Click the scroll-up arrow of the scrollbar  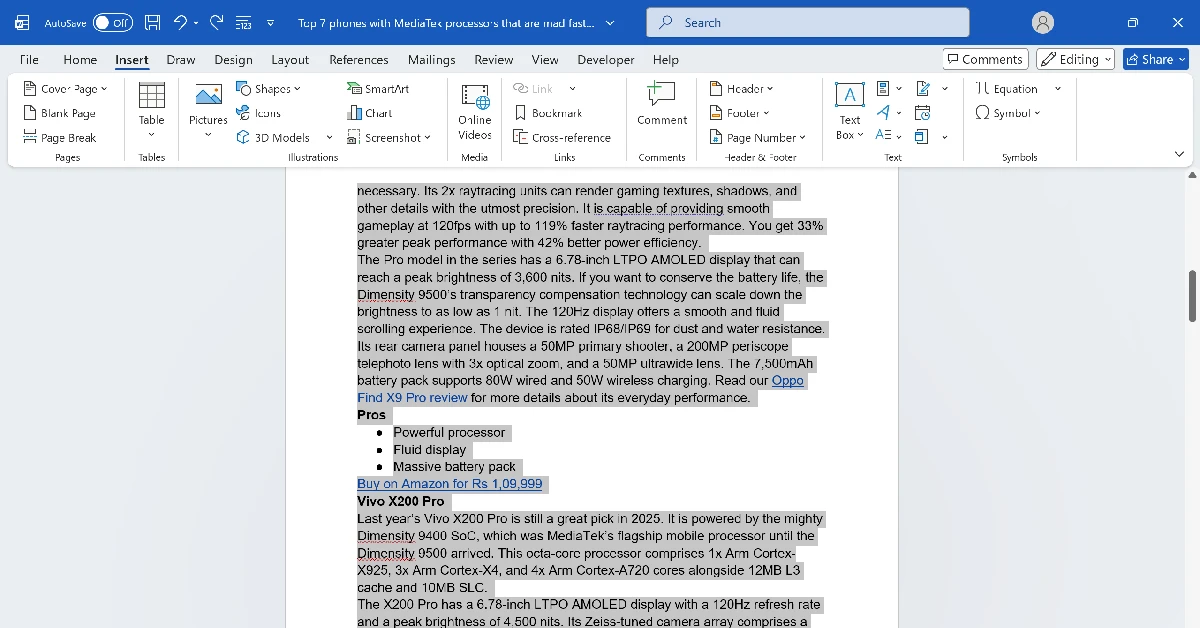click(x=1192, y=176)
